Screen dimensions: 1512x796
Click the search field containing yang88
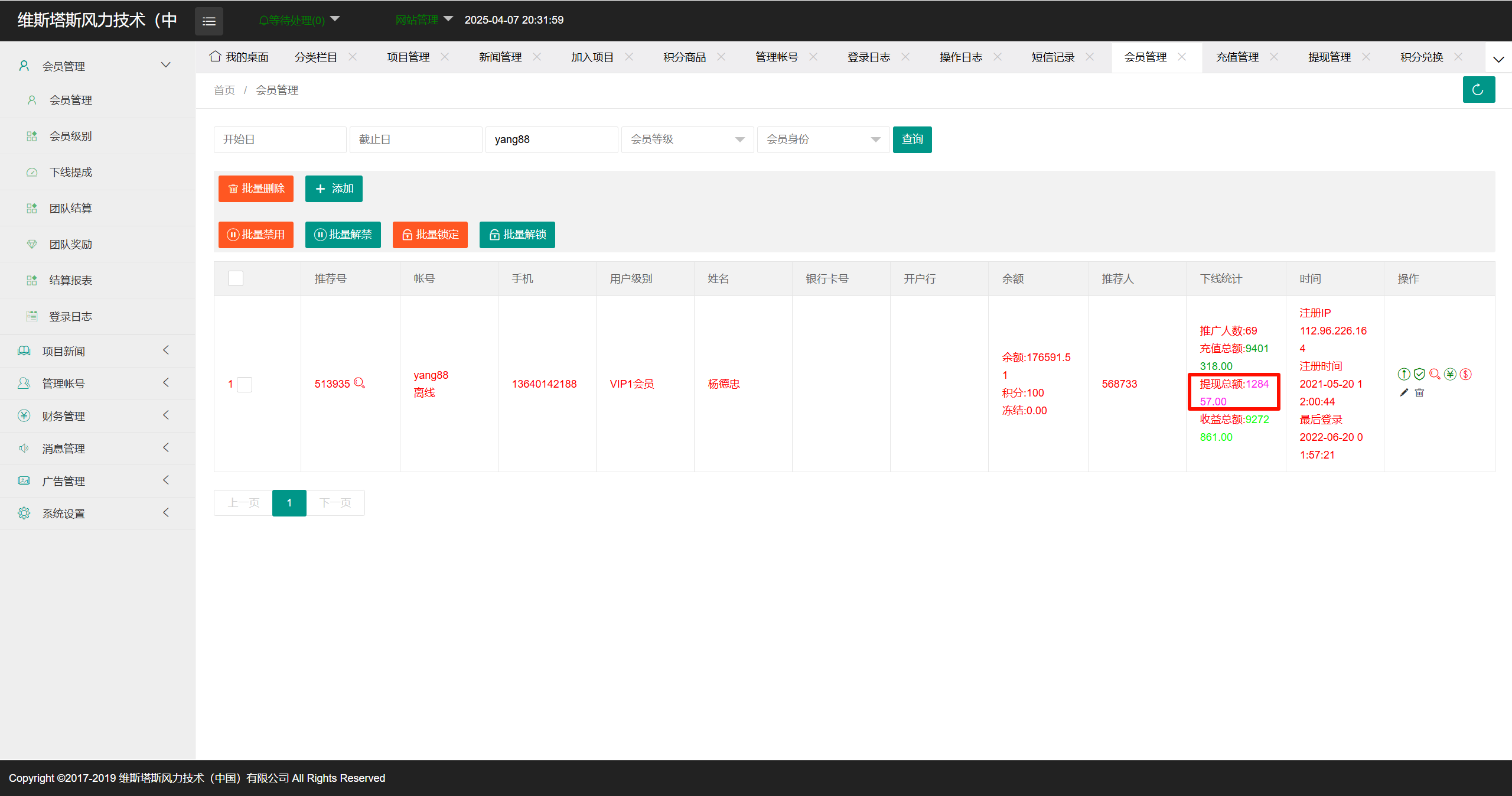pyautogui.click(x=552, y=139)
